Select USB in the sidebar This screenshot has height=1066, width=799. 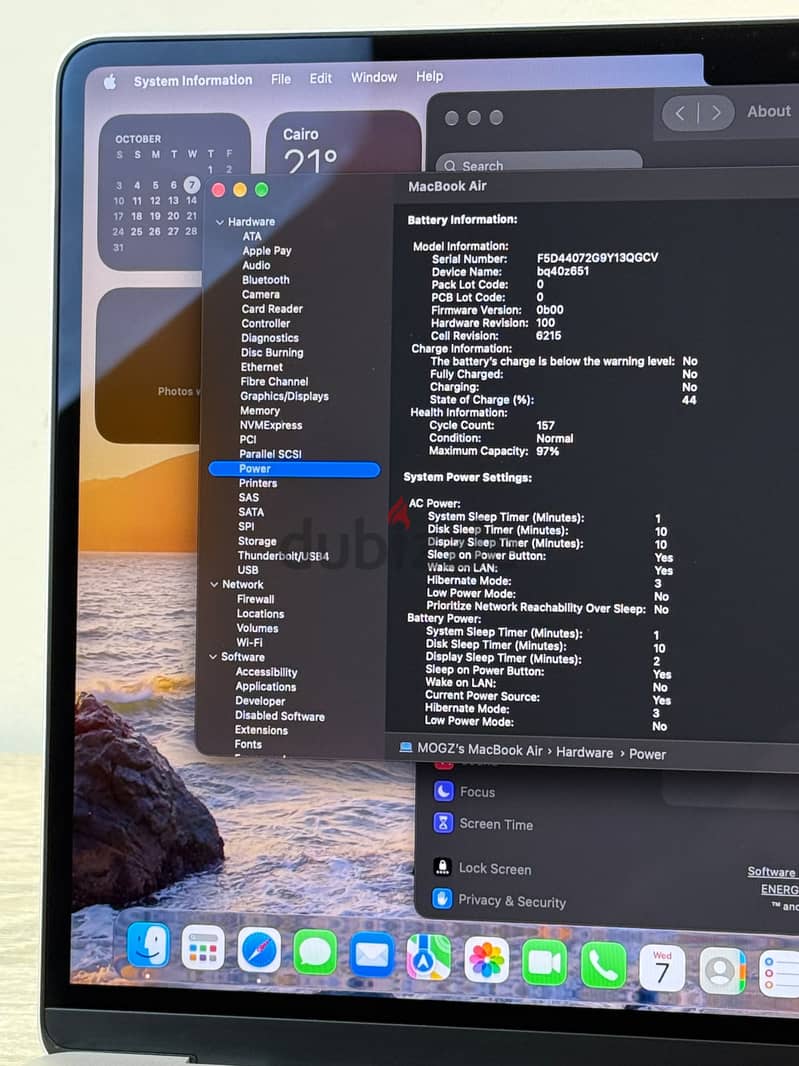[248, 570]
